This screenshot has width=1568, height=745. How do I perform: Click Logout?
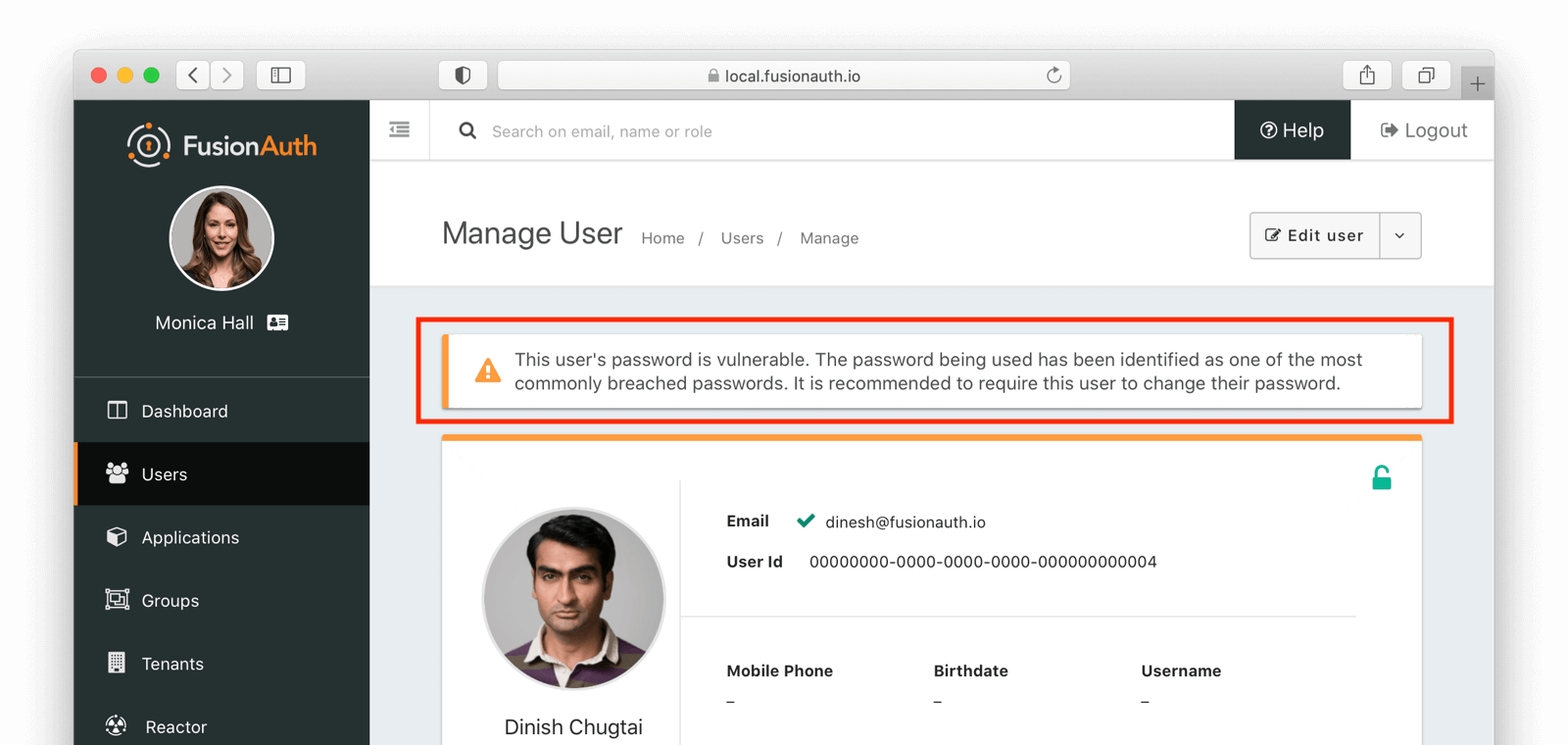click(1423, 130)
